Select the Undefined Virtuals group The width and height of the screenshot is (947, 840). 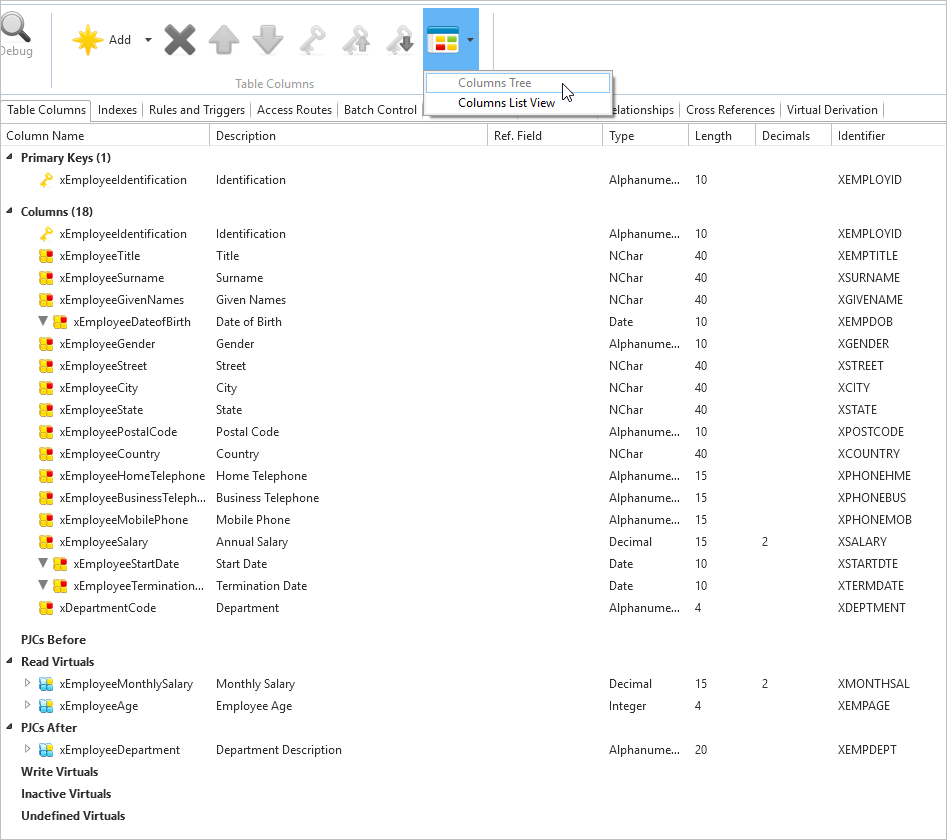73,816
